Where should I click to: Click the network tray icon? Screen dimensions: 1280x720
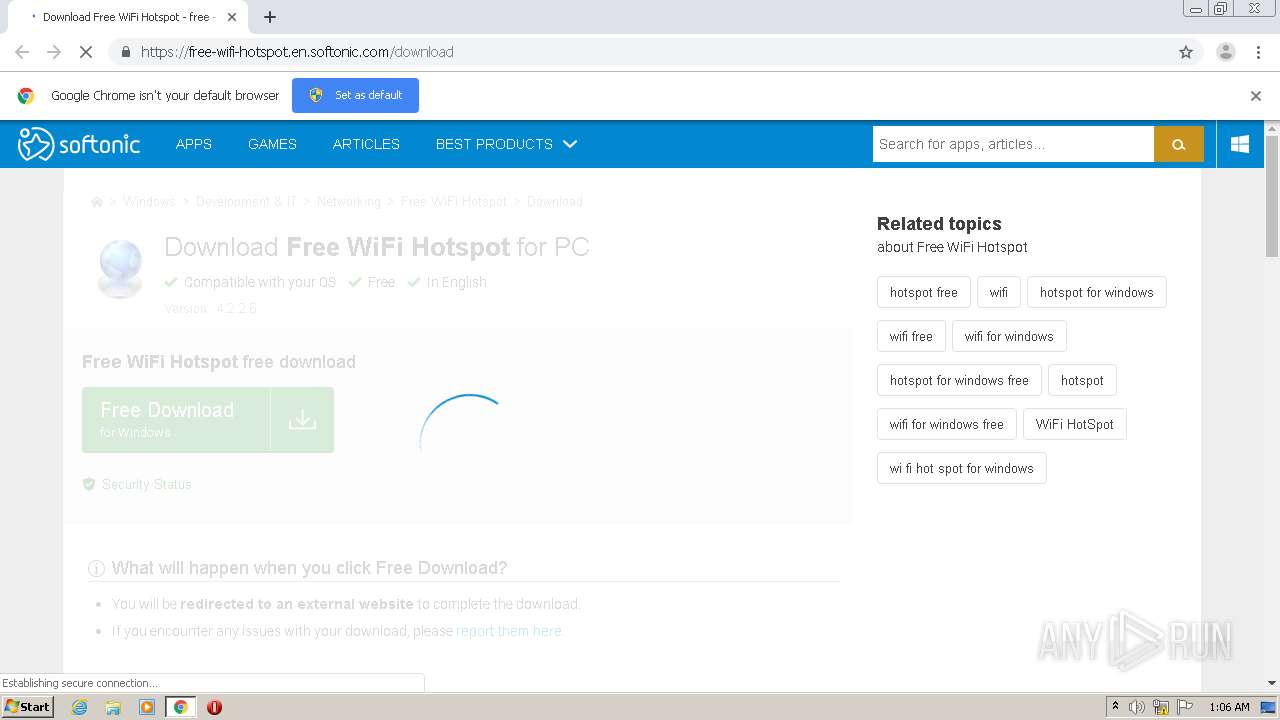point(1161,707)
